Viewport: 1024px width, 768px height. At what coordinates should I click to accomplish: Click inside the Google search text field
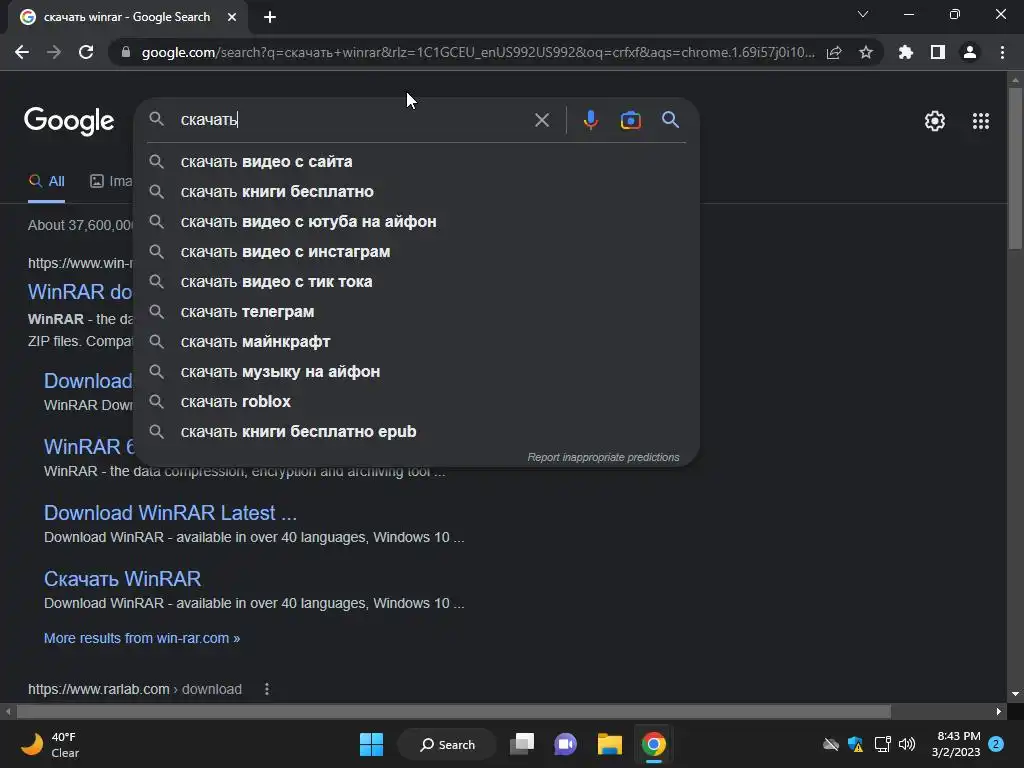[x=353, y=120]
